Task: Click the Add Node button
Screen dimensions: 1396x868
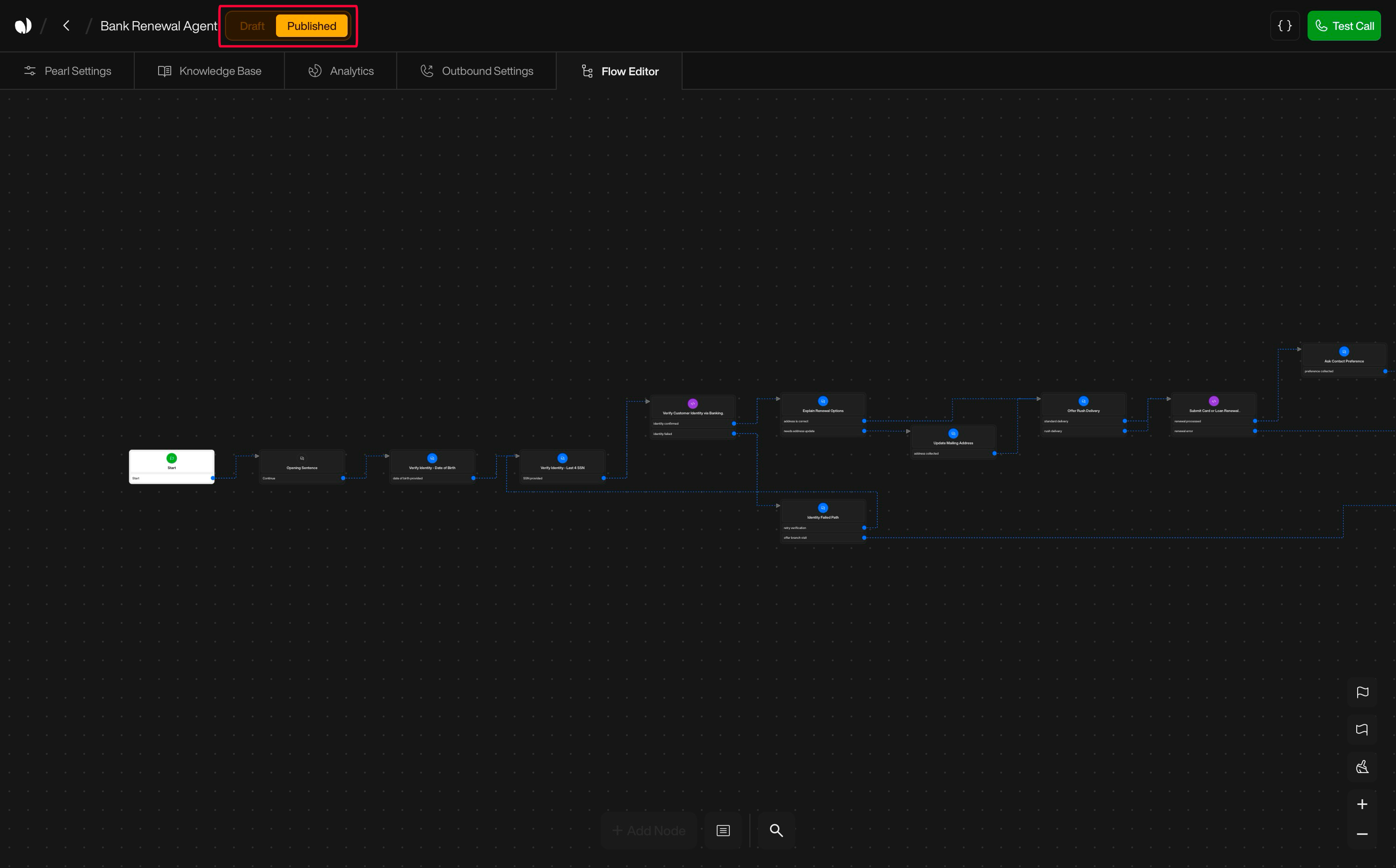Action: 649,831
